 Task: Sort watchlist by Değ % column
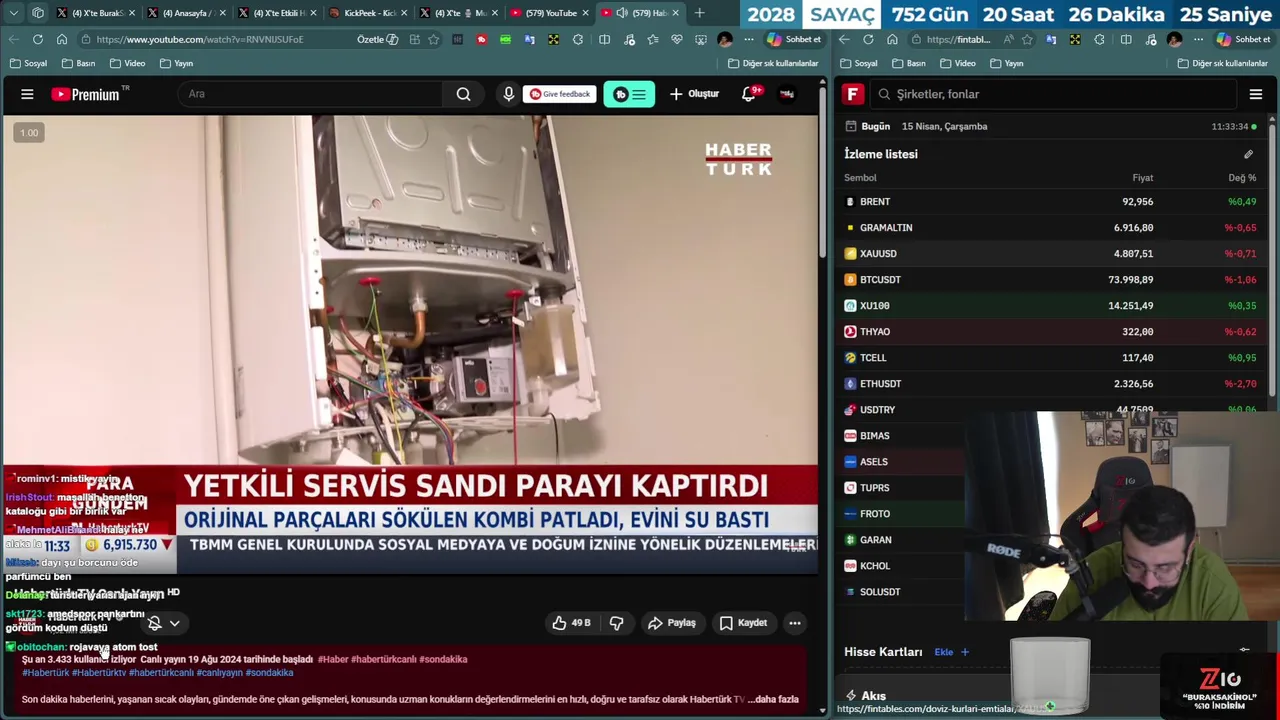(1242, 178)
